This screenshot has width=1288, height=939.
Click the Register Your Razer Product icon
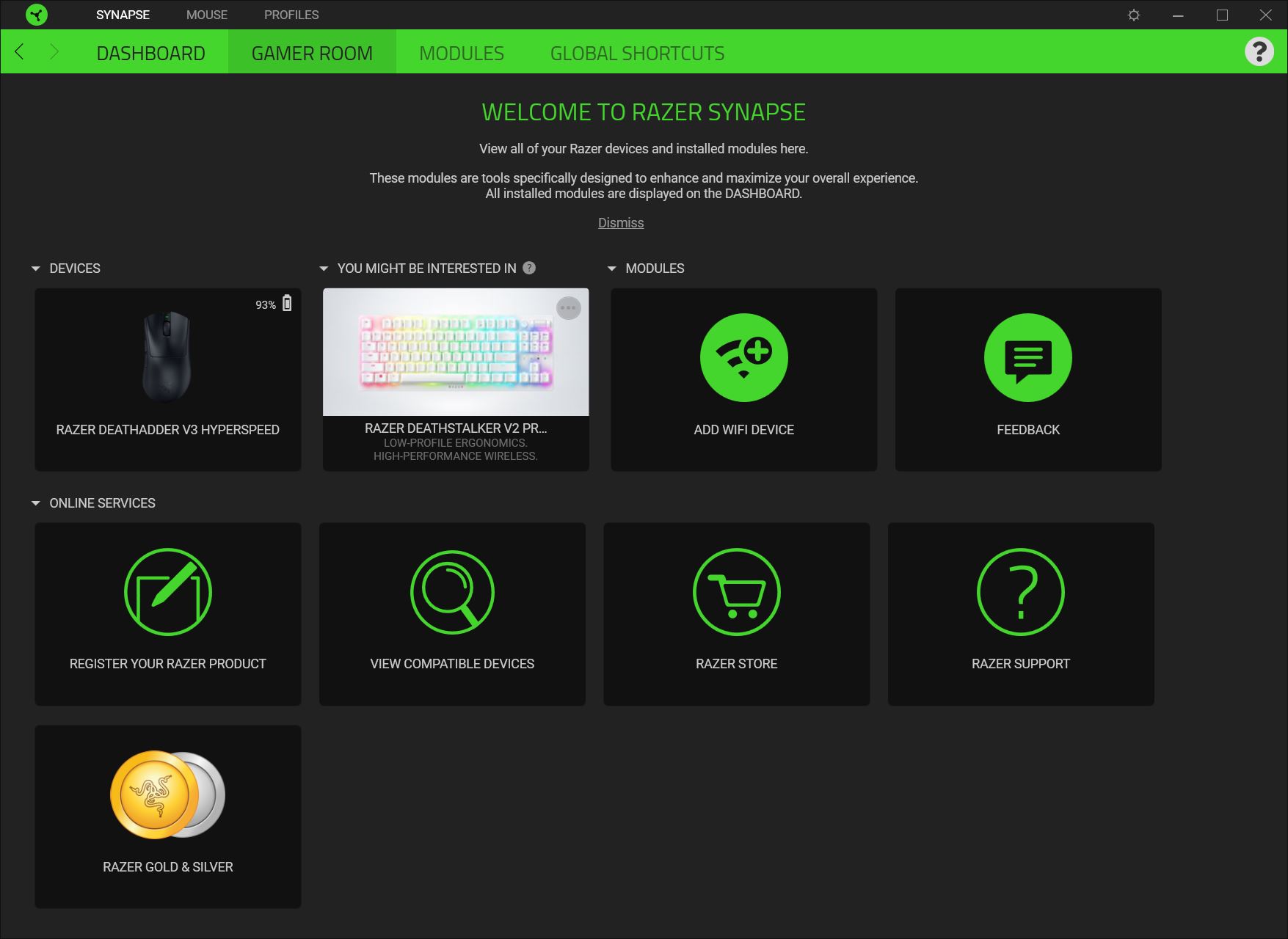[168, 592]
